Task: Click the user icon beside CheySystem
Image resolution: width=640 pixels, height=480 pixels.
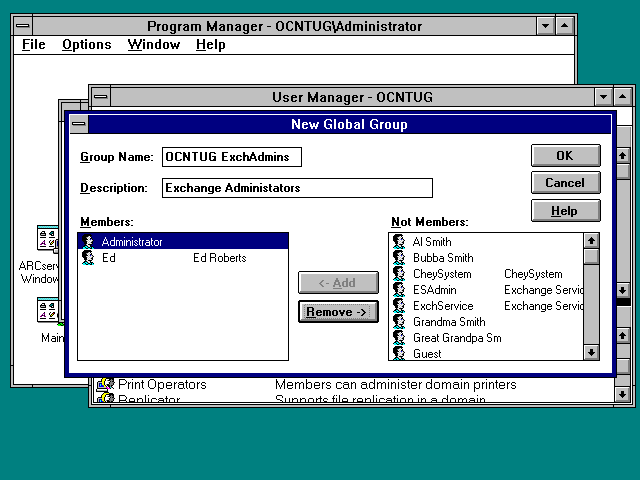Action: pyautogui.click(x=399, y=273)
